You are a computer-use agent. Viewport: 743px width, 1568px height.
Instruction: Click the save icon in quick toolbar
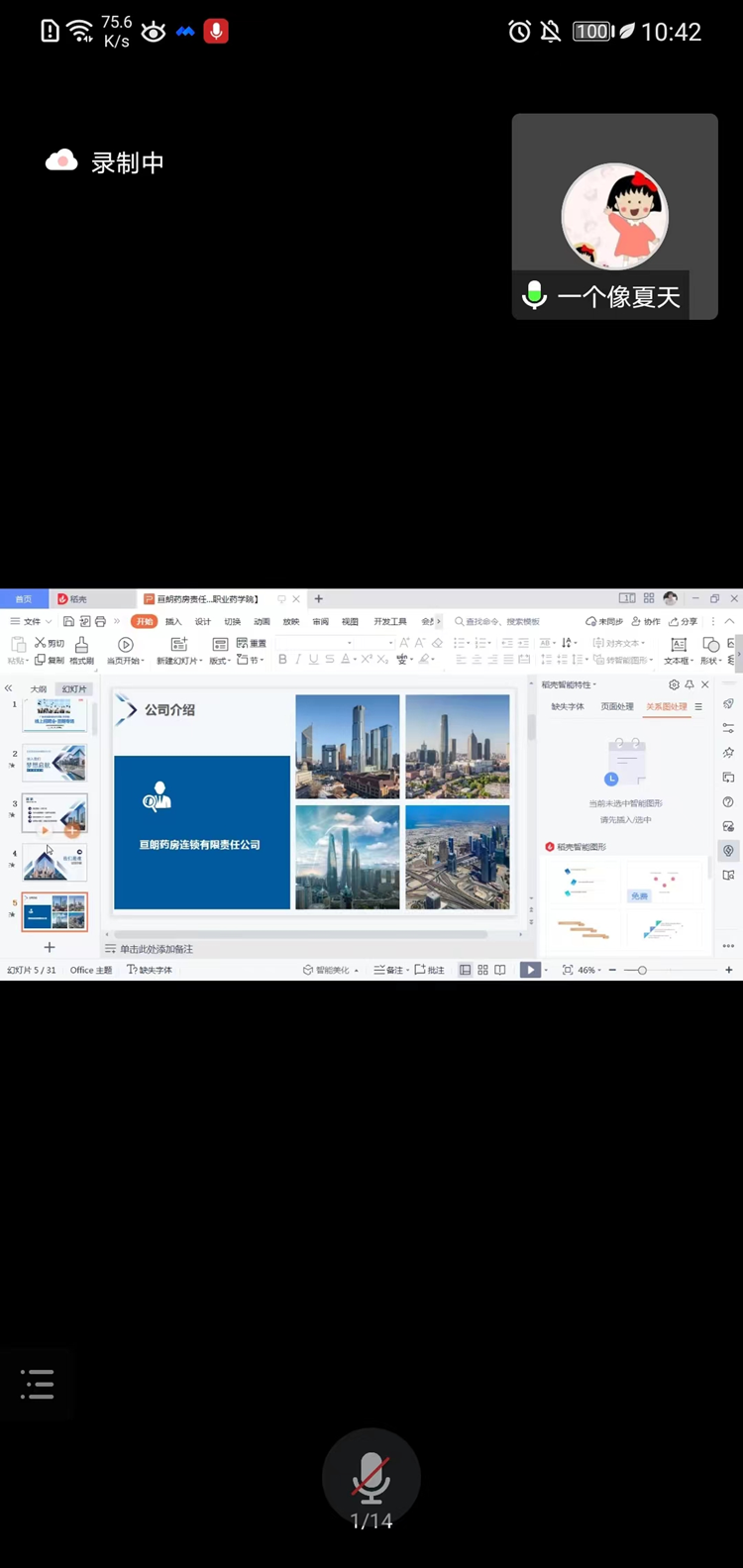(68, 621)
